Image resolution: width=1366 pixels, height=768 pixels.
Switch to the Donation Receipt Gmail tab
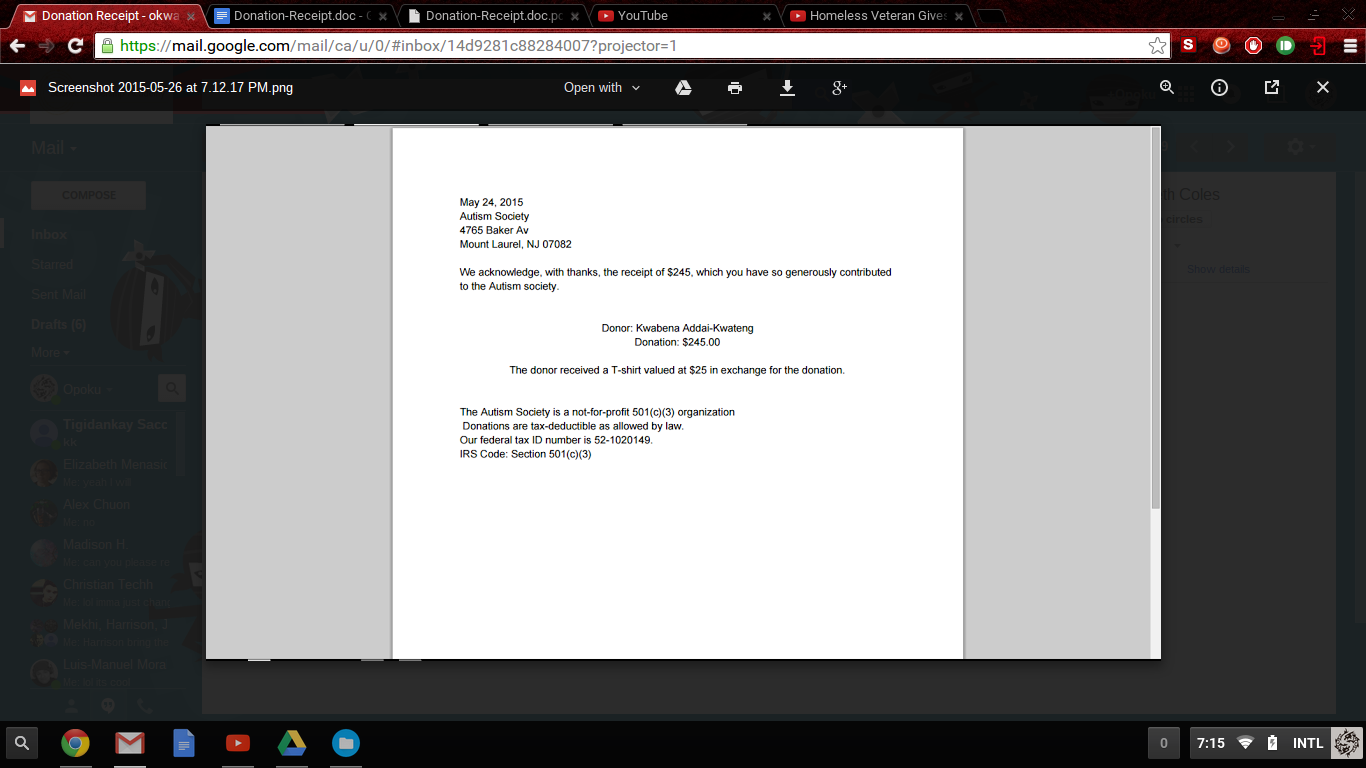(107, 16)
